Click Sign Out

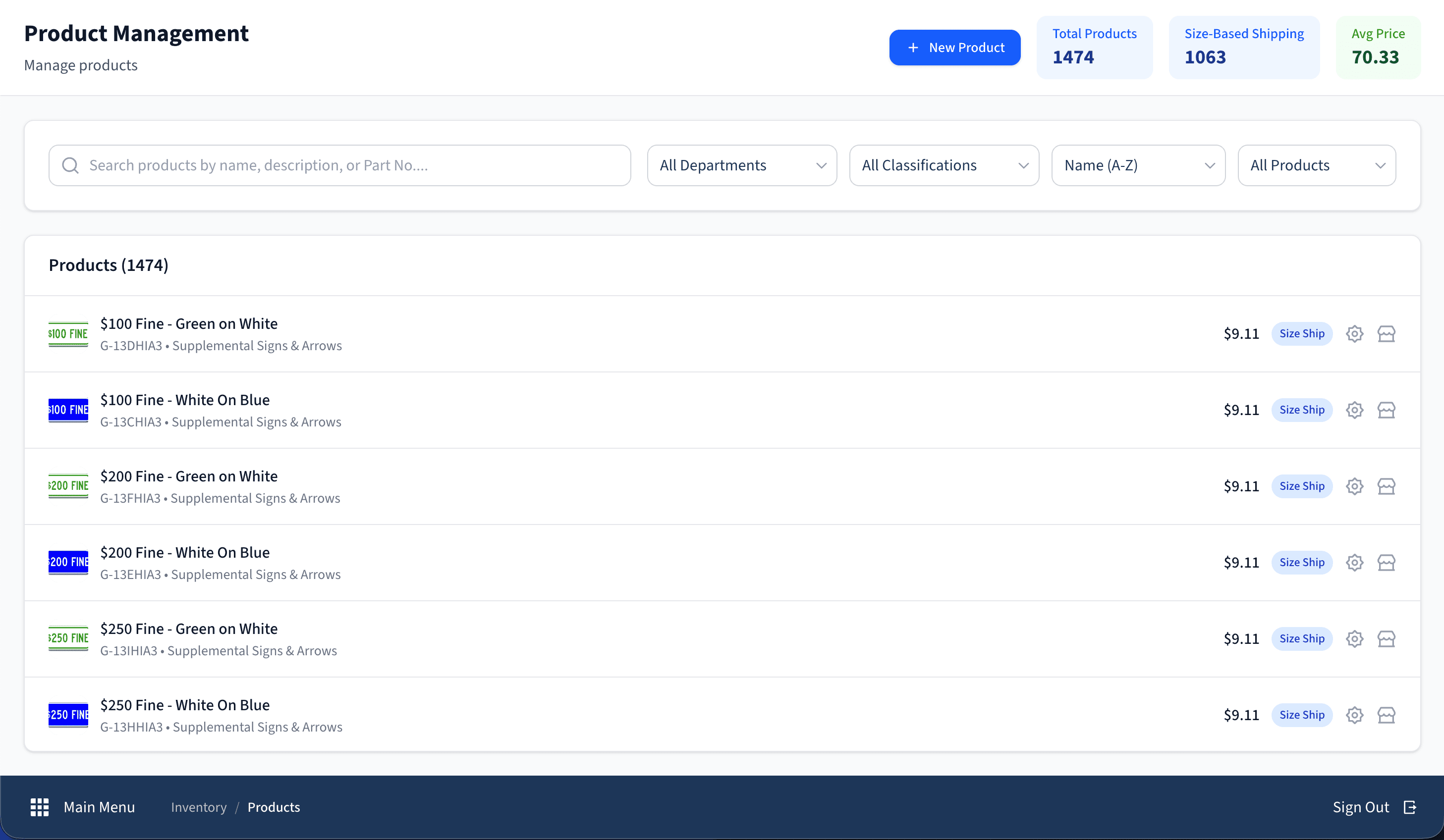click(x=1361, y=807)
